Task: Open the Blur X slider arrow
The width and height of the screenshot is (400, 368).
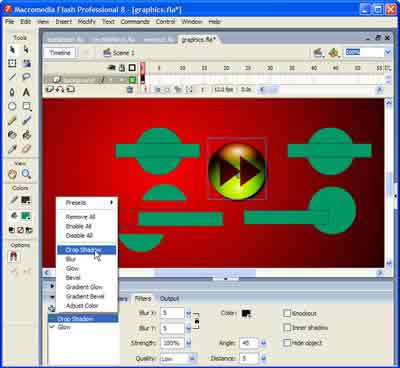Action: pos(188,313)
